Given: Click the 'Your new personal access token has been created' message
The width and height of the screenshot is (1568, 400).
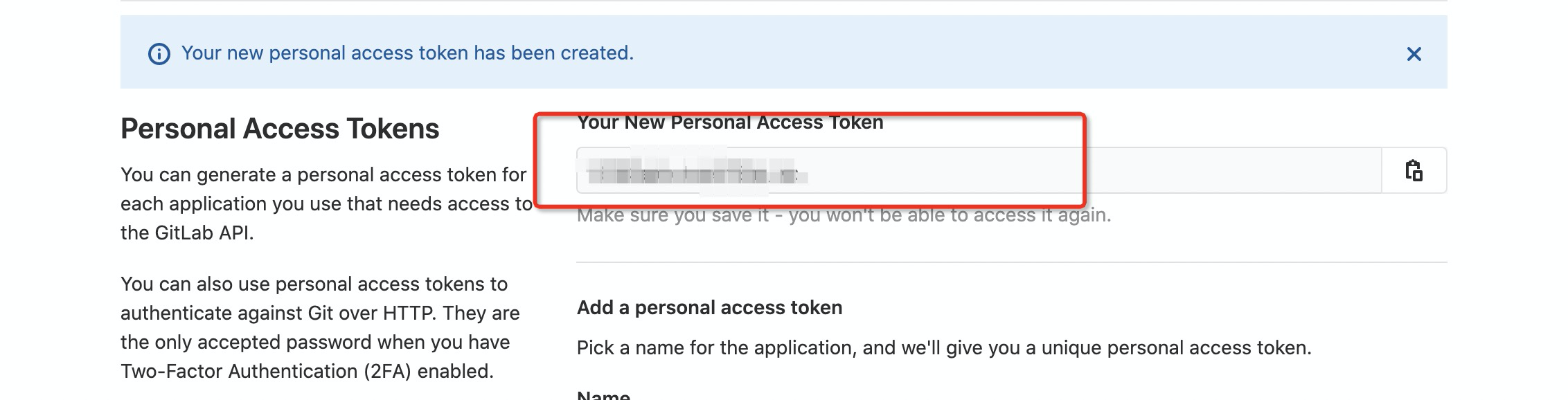Looking at the screenshot, I should 407,53.
